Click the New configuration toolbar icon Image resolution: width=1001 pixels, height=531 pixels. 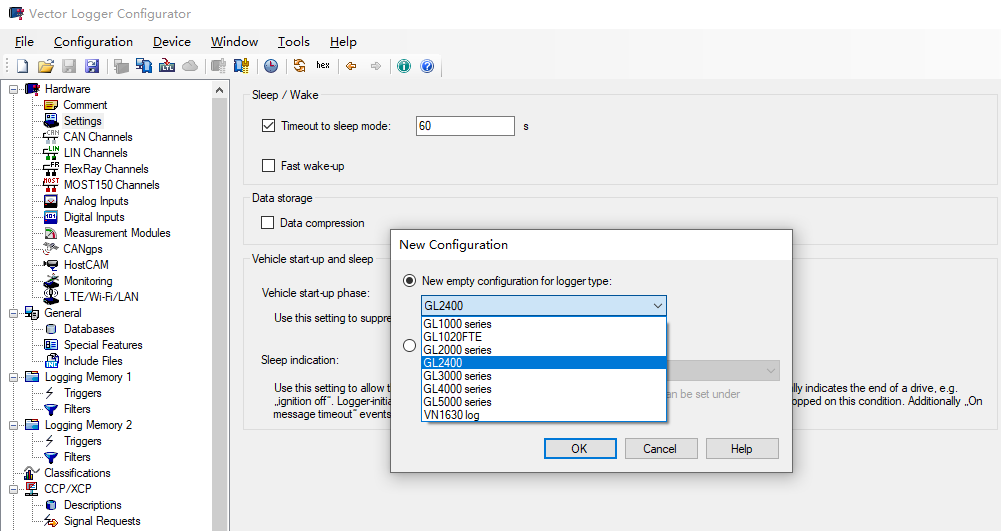(22, 66)
